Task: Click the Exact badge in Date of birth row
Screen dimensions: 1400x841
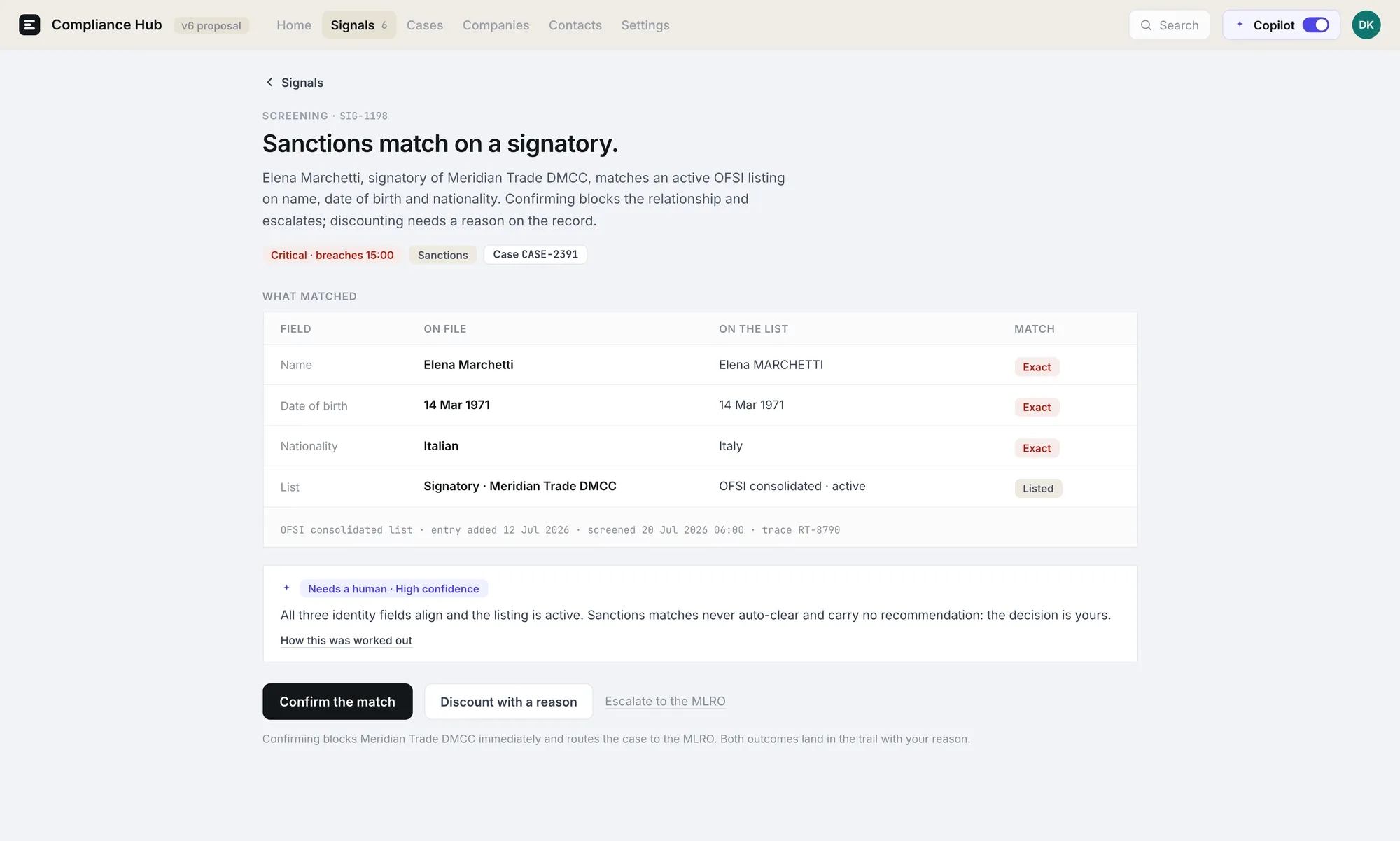Action: click(1037, 408)
